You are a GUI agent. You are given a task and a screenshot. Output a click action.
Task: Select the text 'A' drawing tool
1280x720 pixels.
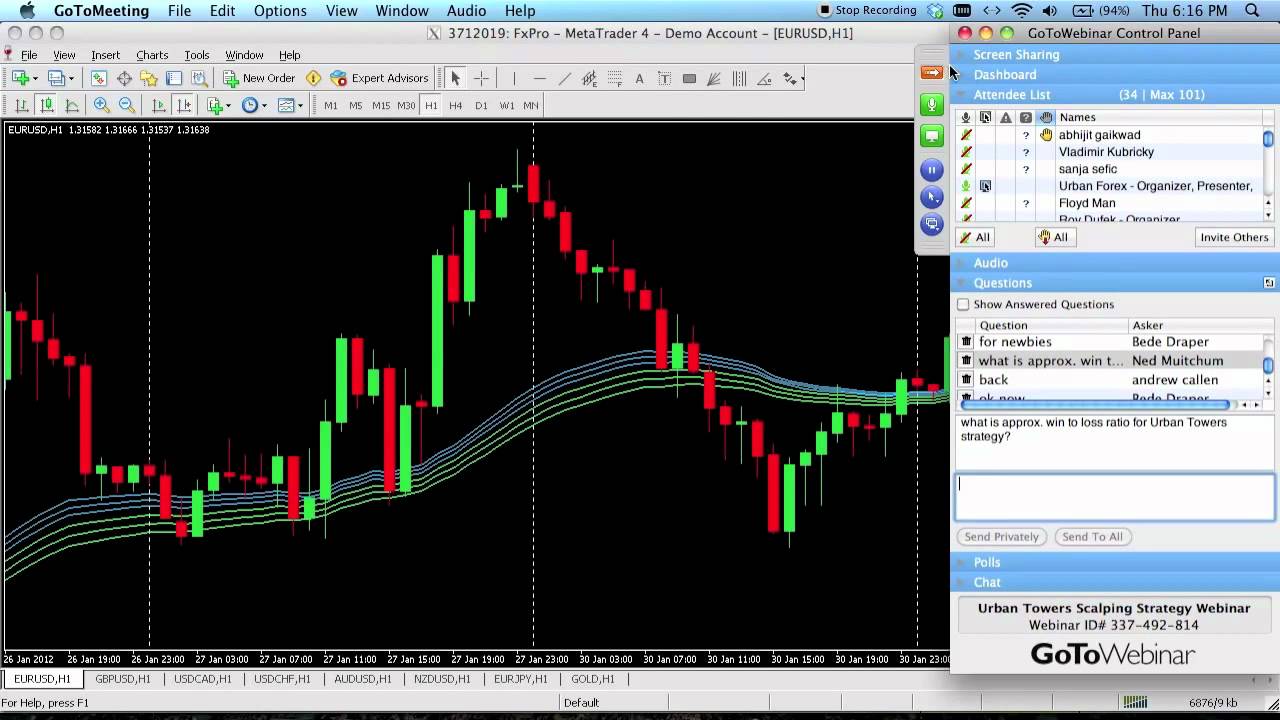click(x=639, y=78)
